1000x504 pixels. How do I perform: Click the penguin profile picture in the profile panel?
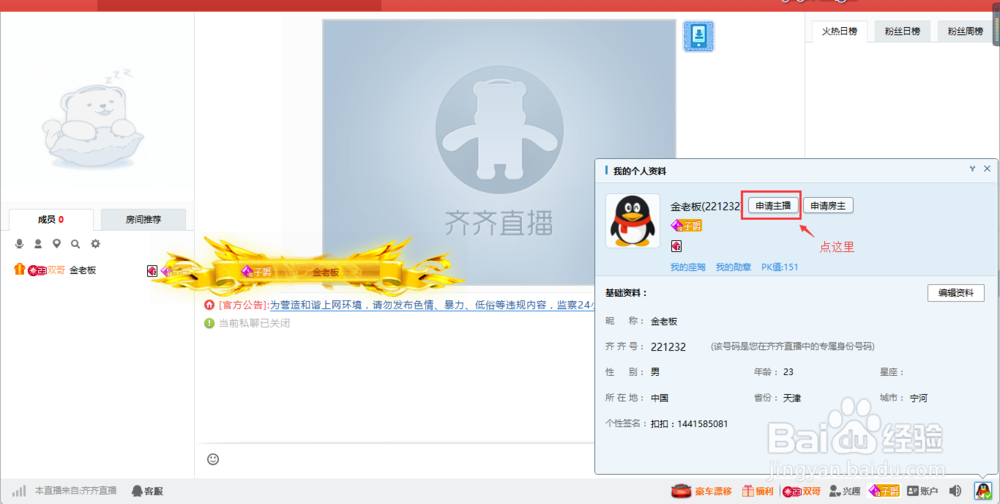point(632,221)
